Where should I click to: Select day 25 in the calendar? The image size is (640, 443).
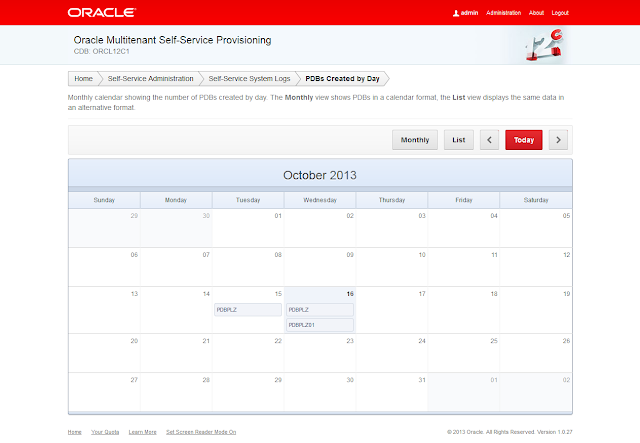pyautogui.click(x=464, y=353)
